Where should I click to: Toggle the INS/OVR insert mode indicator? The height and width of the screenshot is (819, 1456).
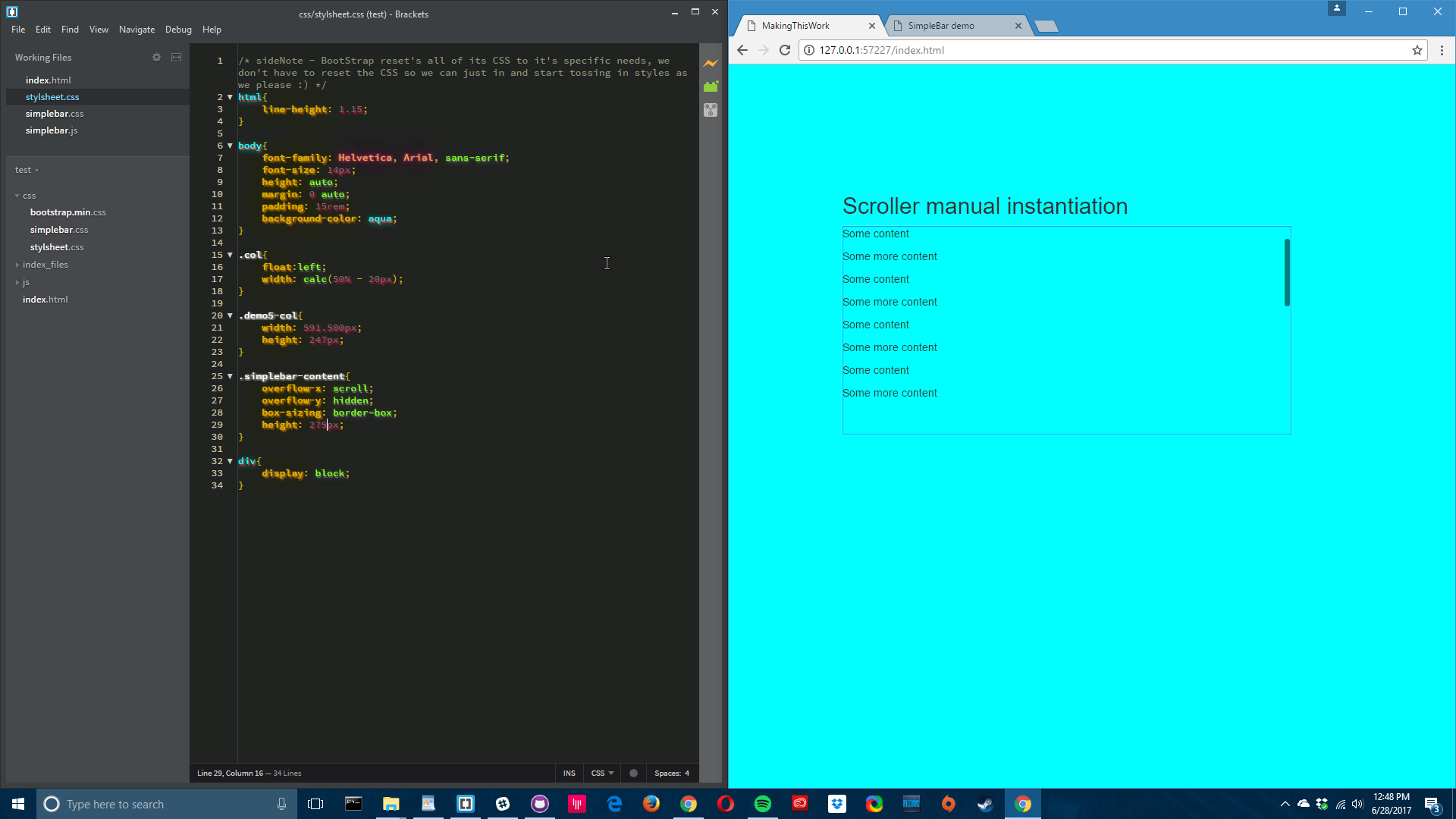point(569,773)
